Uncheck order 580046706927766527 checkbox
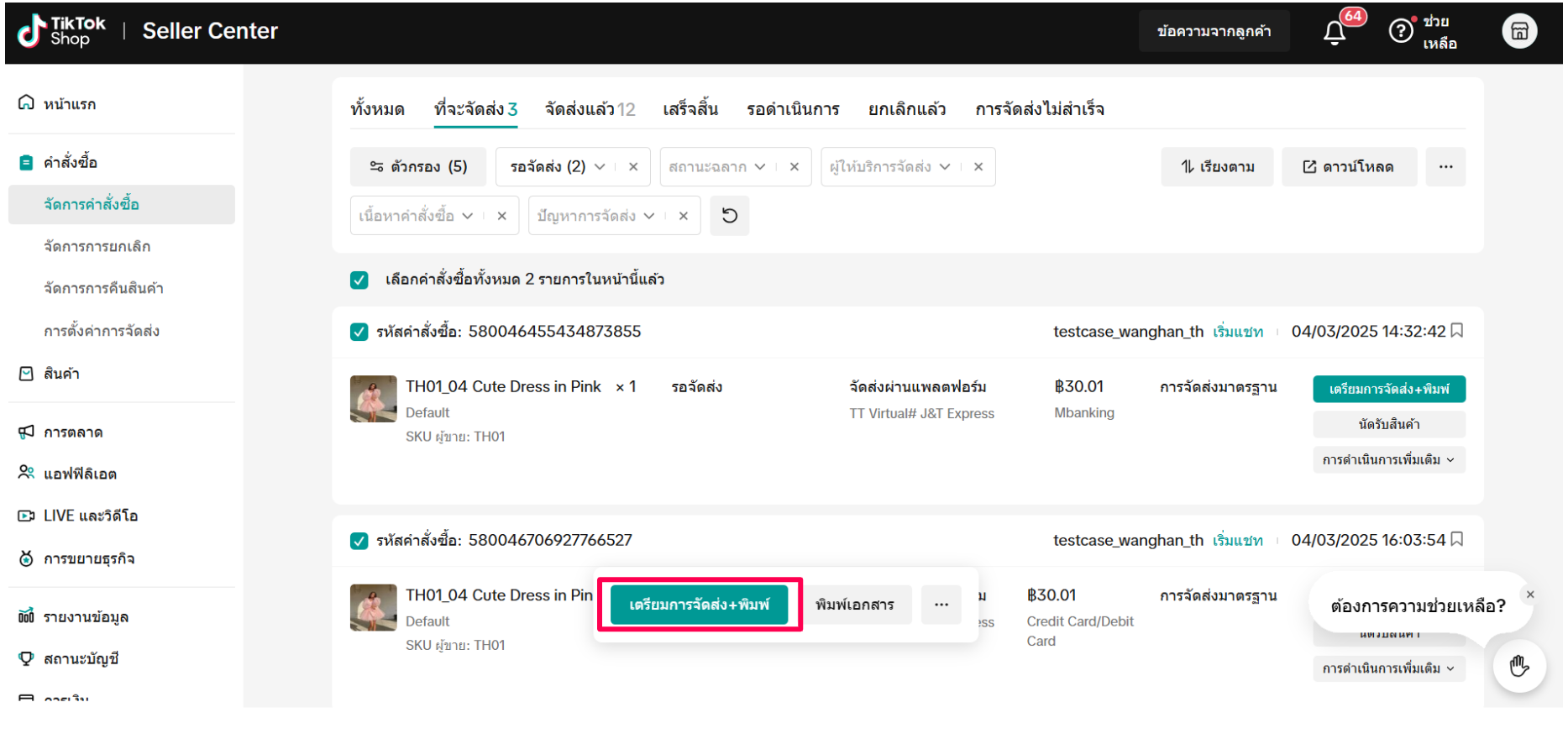Image resolution: width=1568 pixels, height=744 pixels. (x=359, y=541)
